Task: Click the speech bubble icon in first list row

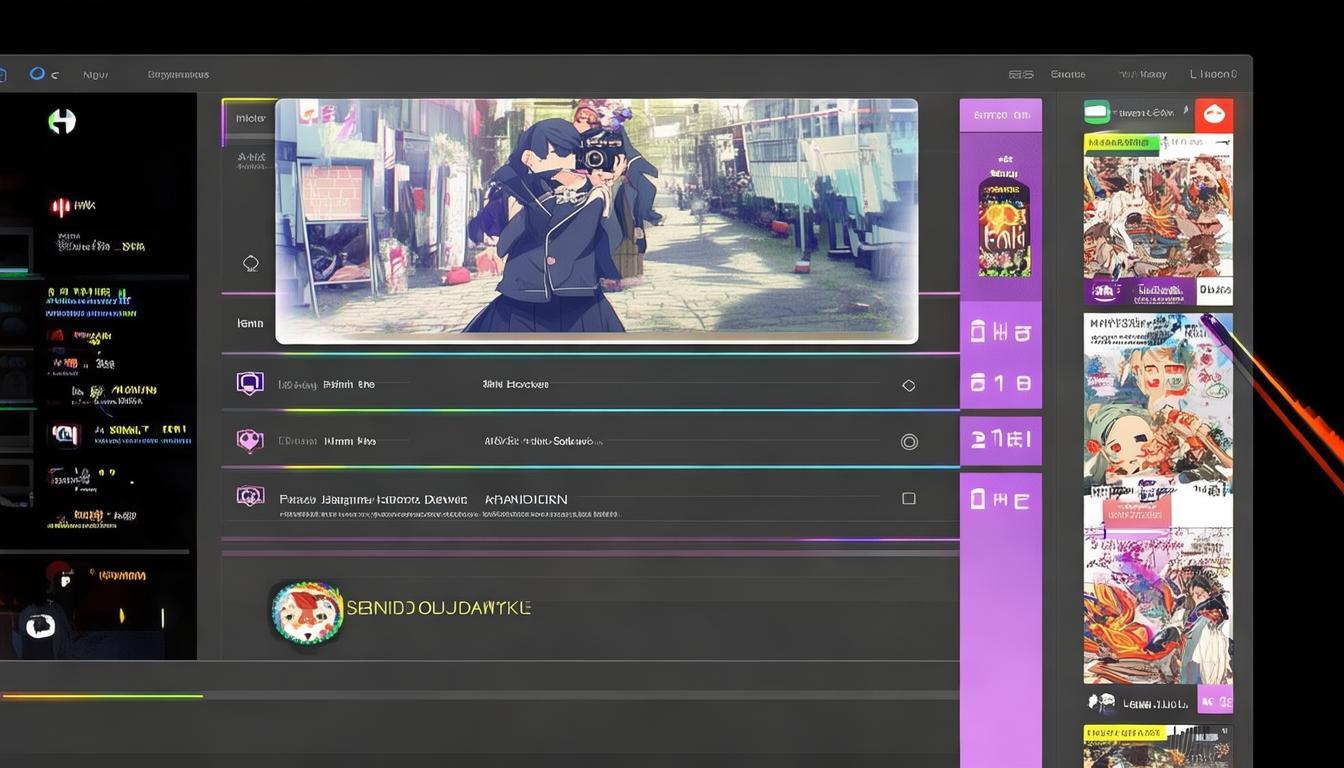Action: [250, 383]
